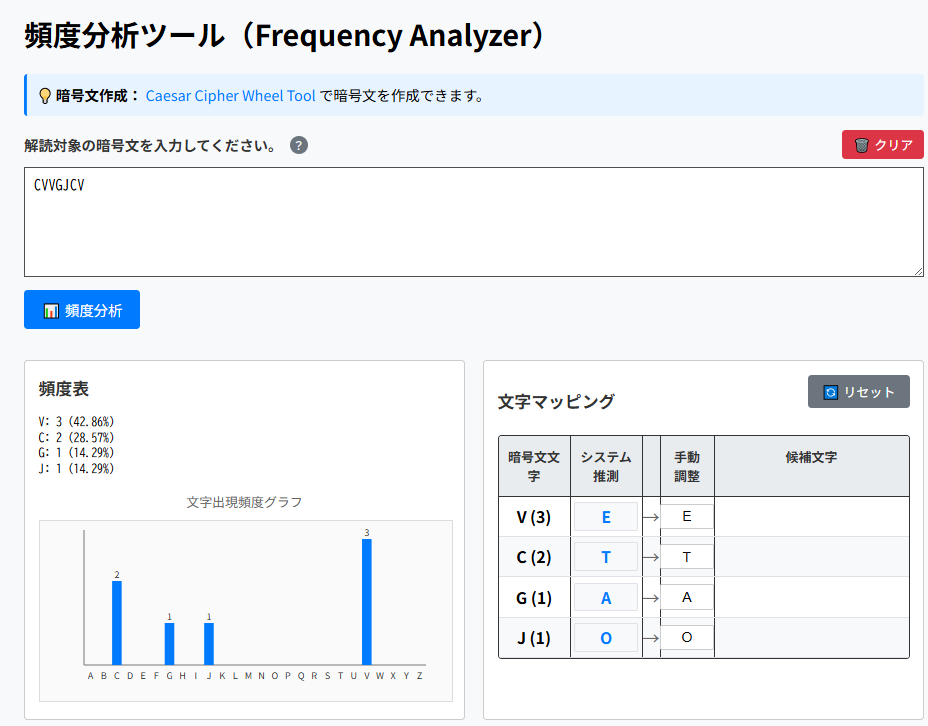The width and height of the screenshot is (928, 726).
Task: Select system guess T for C
Action: [605, 557]
